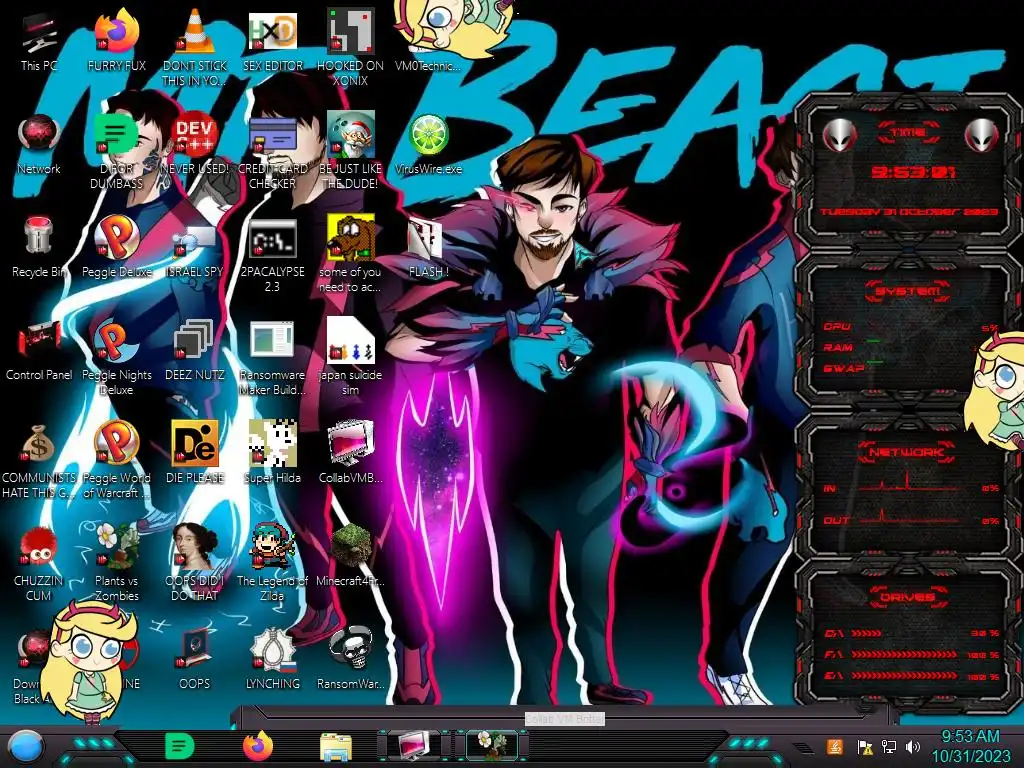Switch to Plants vs Zombies taskbar window
The width and height of the screenshot is (1024, 768).
tap(492, 746)
